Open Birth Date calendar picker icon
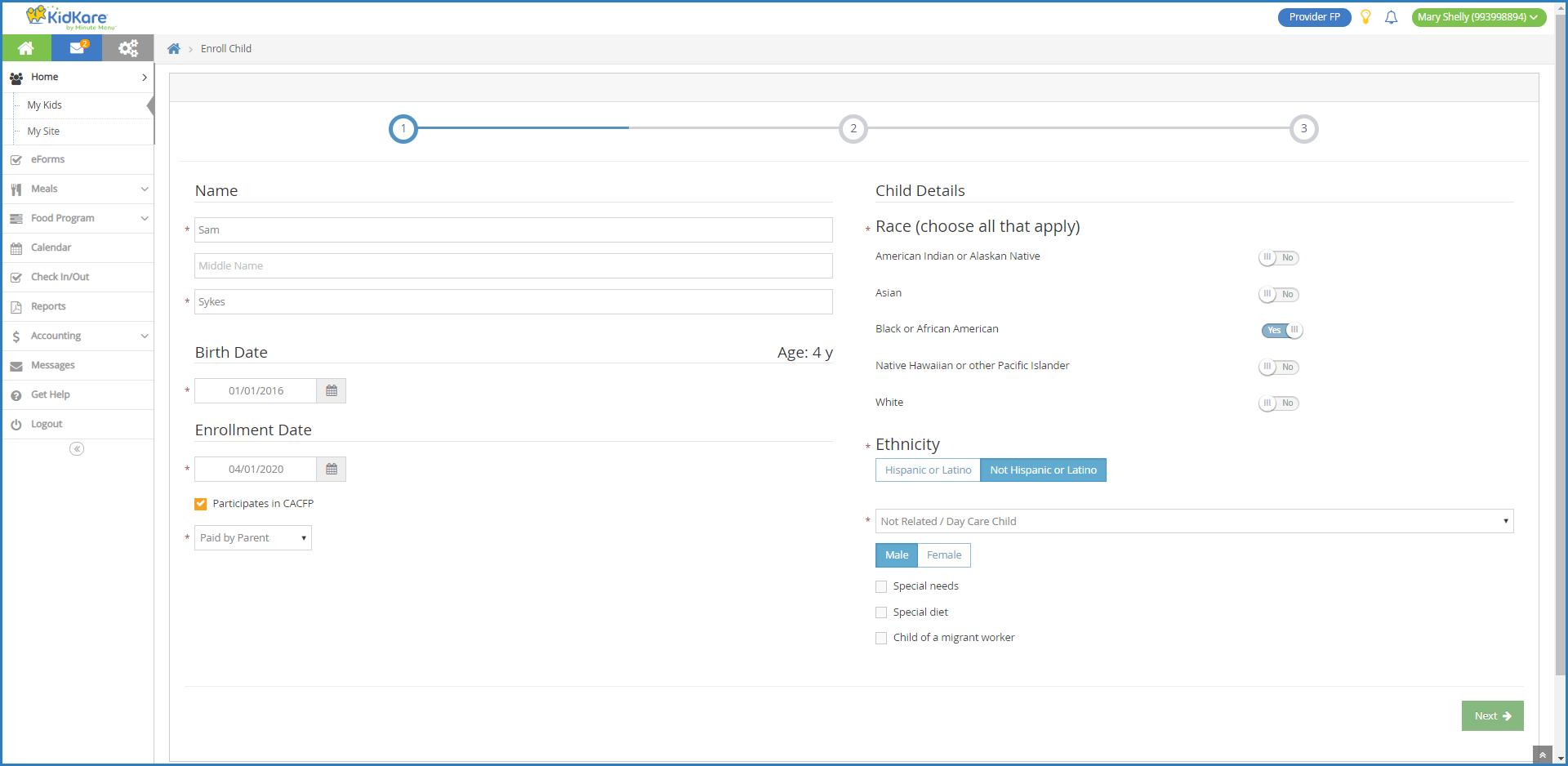Image resolution: width=1568 pixels, height=766 pixels. click(332, 391)
